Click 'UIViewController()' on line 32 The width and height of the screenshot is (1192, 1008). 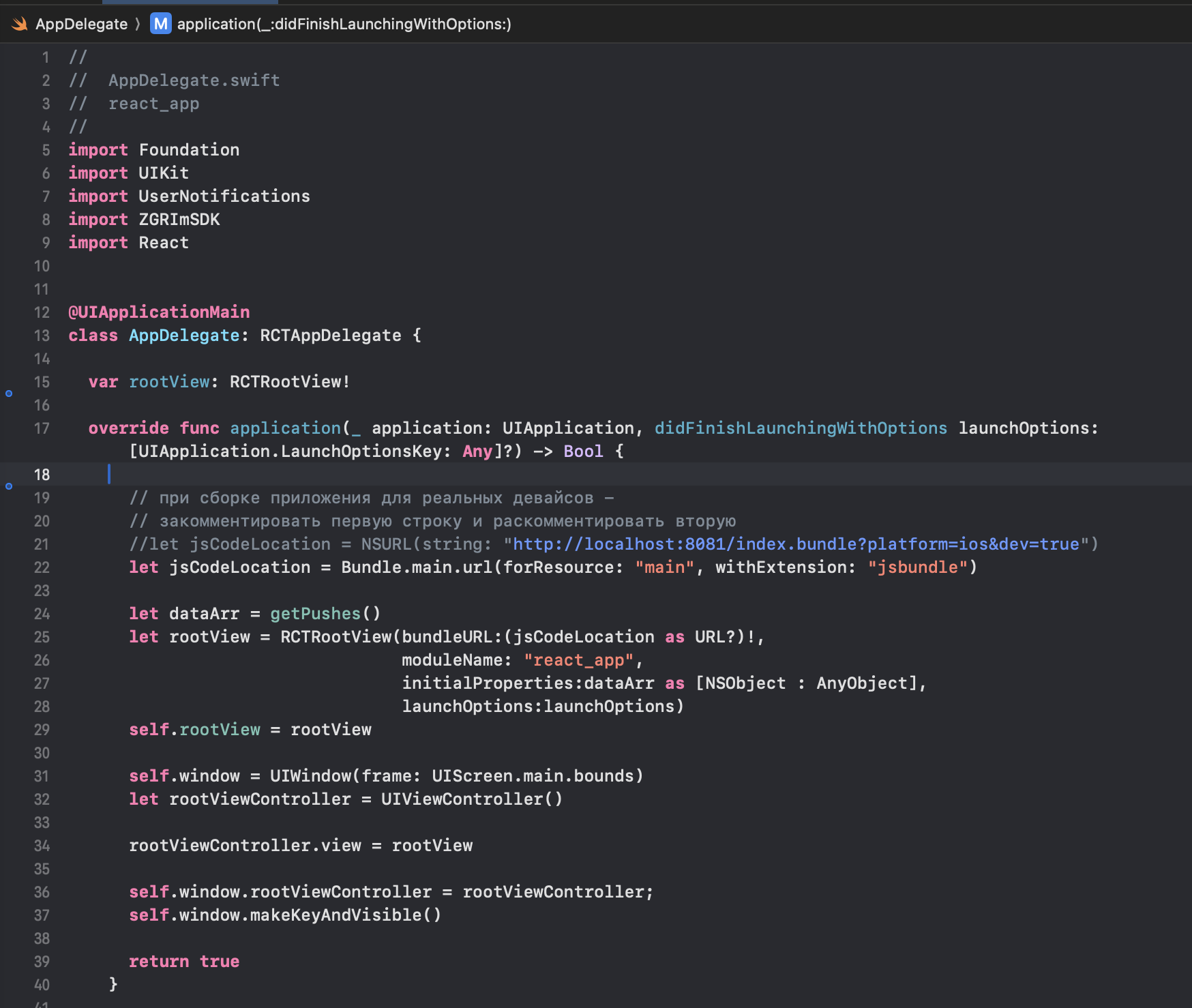tap(472, 799)
